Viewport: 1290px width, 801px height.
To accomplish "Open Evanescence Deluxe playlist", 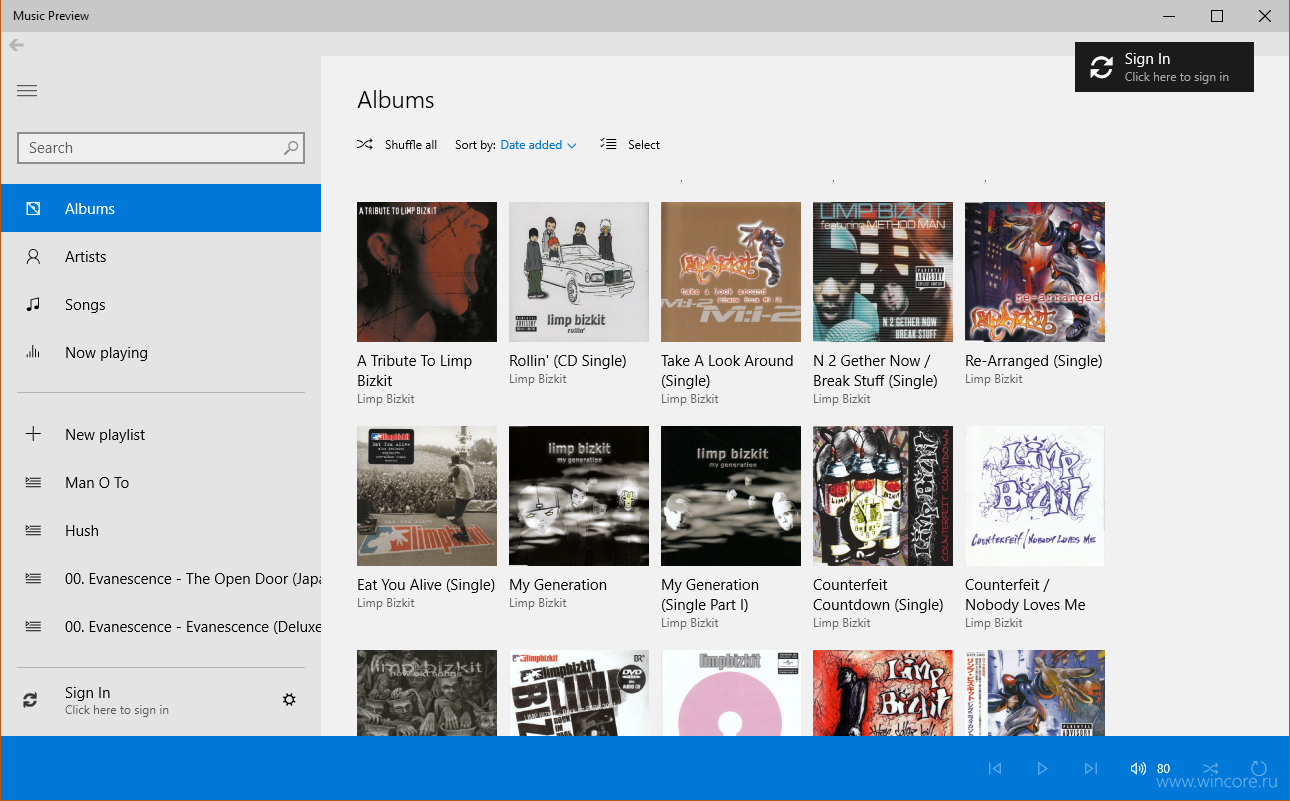I will point(161,627).
